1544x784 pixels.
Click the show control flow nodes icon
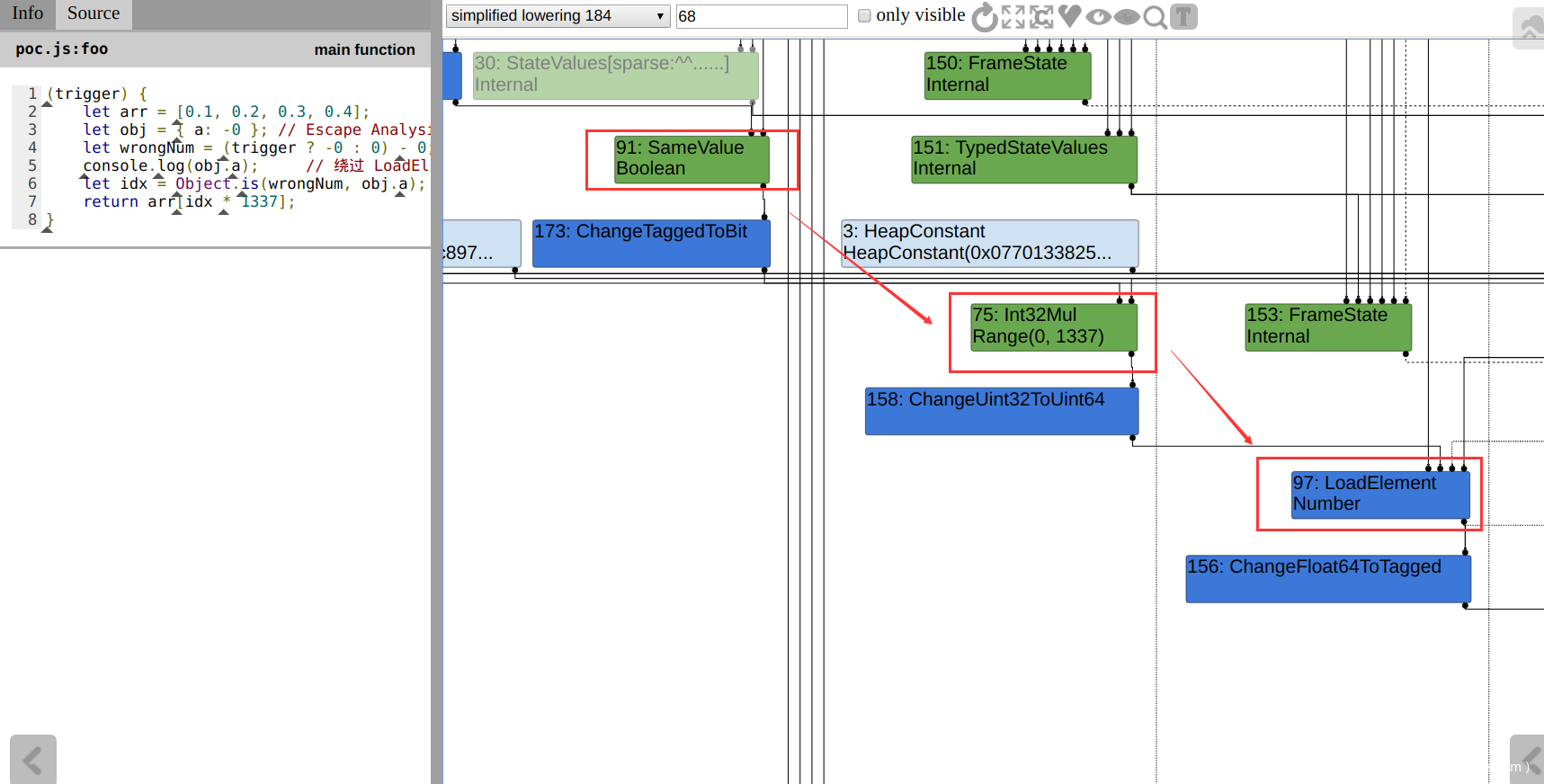1041,16
